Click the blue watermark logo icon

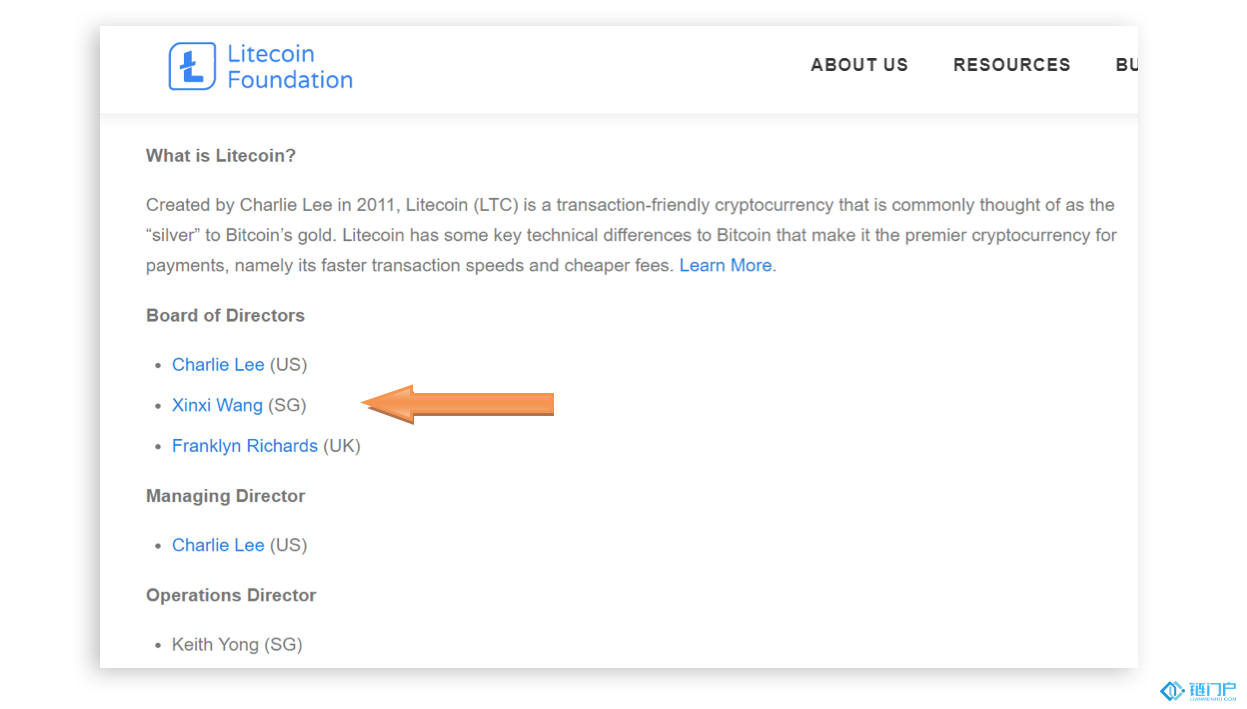1171,690
